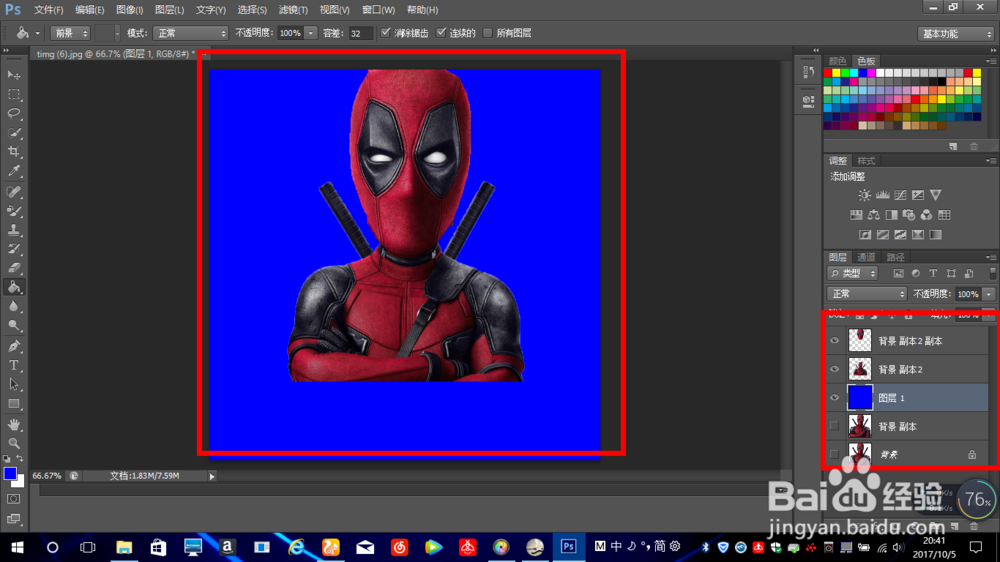This screenshot has height=562, width=1000.
Task: Select the Move tool
Action: pos(13,75)
